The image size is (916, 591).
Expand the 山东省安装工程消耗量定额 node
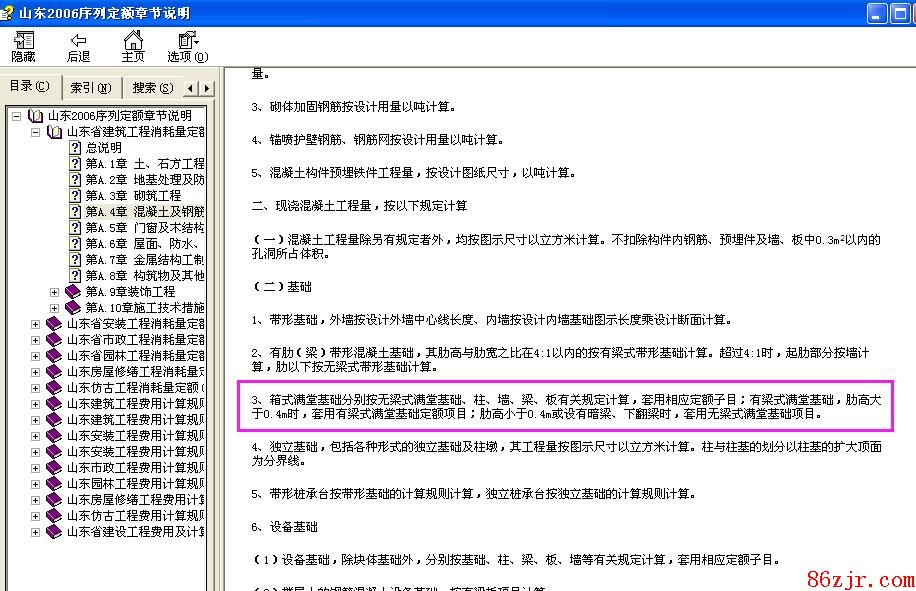click(x=36, y=324)
